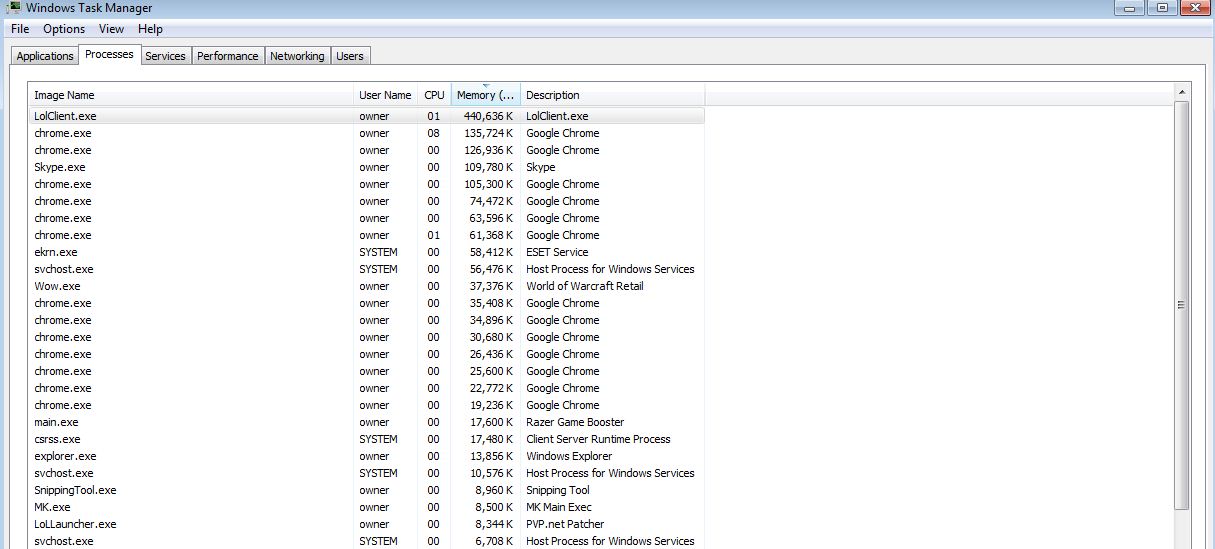Open the Networking tab
This screenshot has height=549, width=1215.
(297, 56)
